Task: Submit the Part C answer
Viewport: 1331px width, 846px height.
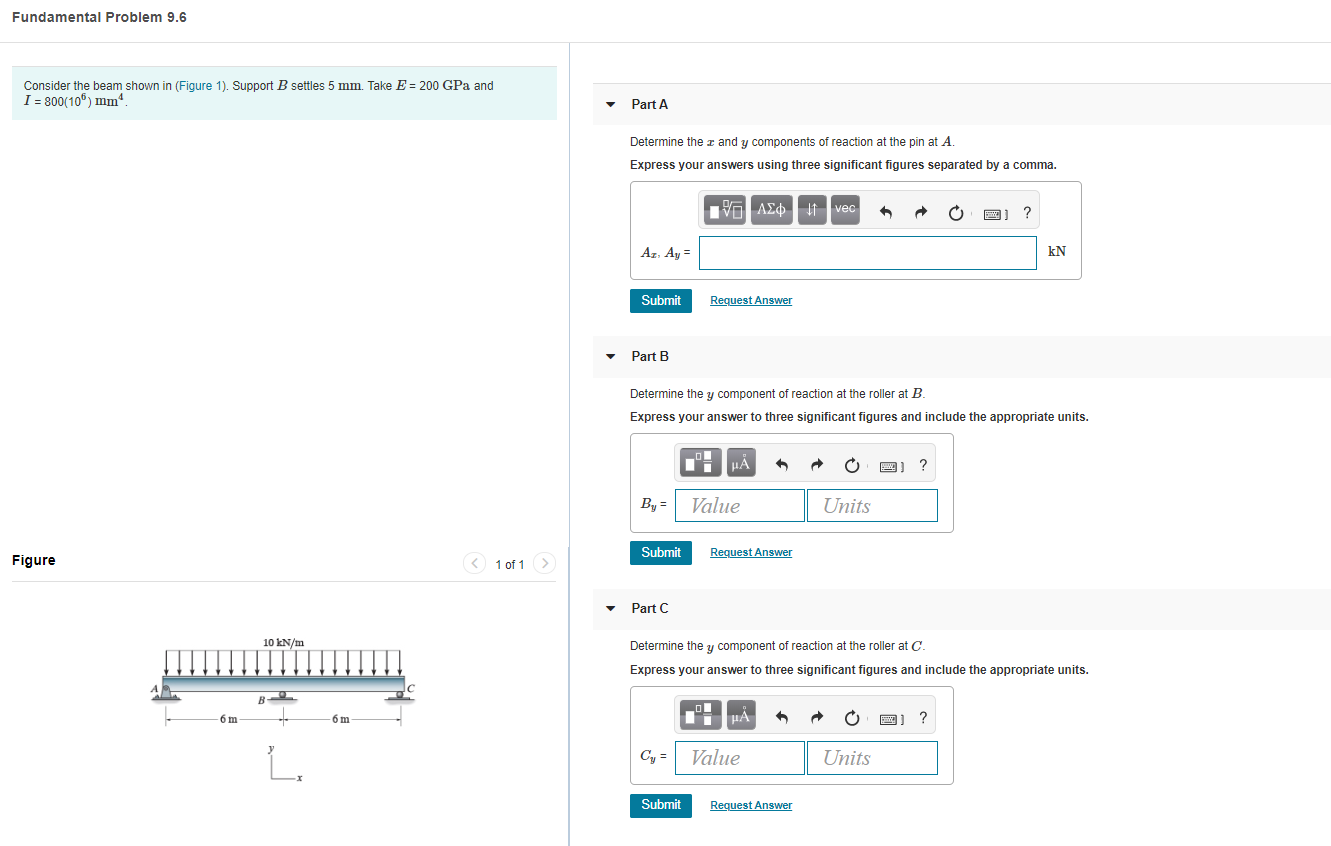Action: point(661,804)
